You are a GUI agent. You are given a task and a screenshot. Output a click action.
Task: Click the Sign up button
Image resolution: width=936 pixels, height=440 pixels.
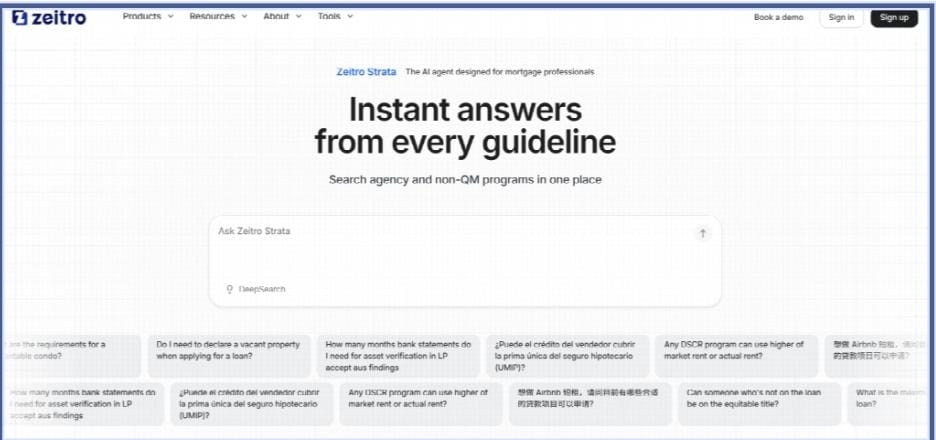(x=894, y=17)
